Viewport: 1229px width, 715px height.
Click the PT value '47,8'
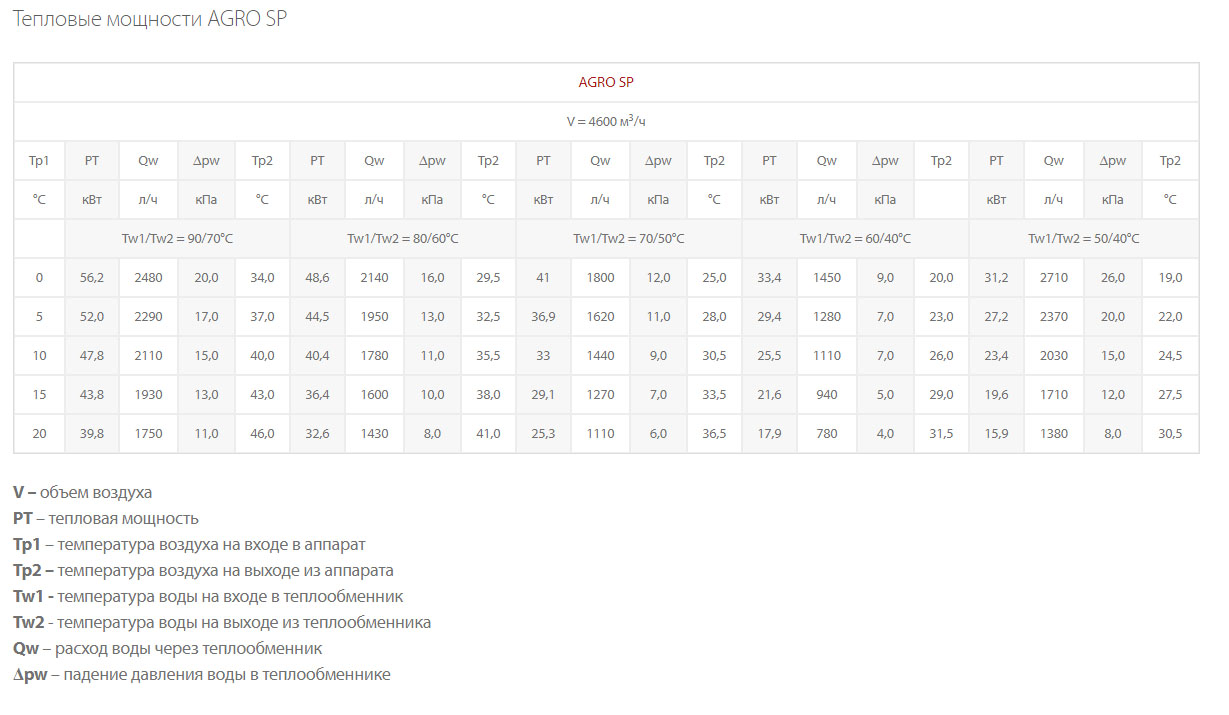point(92,355)
